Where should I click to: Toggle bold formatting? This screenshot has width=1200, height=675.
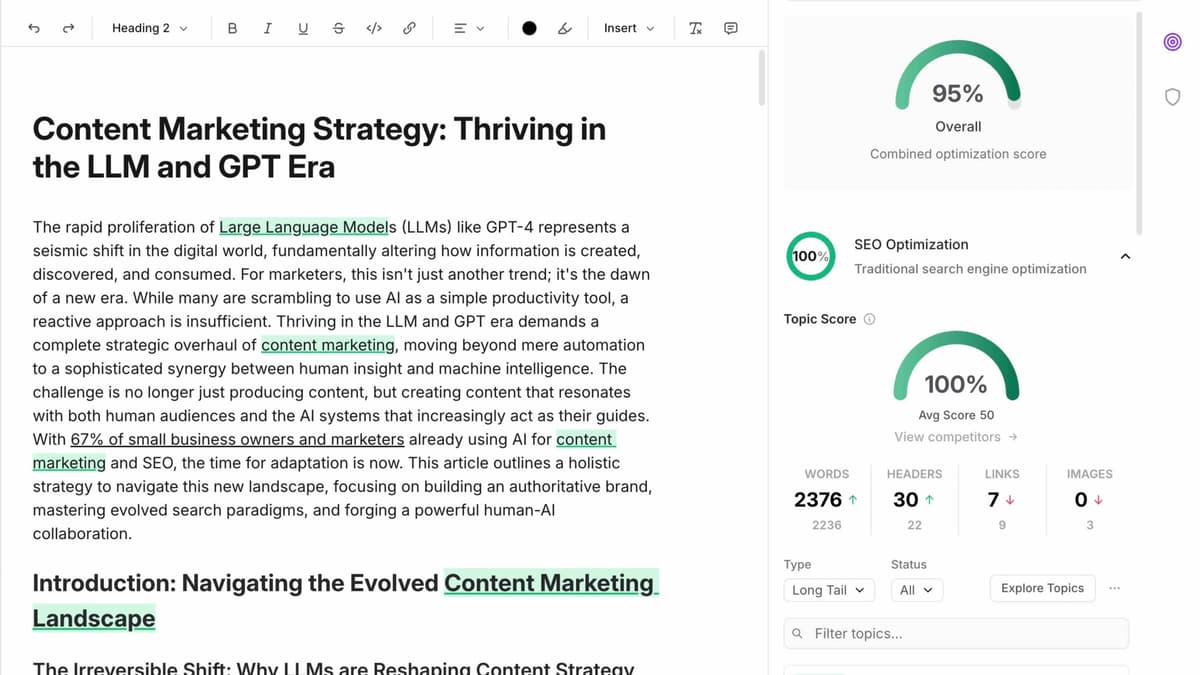[x=232, y=28]
